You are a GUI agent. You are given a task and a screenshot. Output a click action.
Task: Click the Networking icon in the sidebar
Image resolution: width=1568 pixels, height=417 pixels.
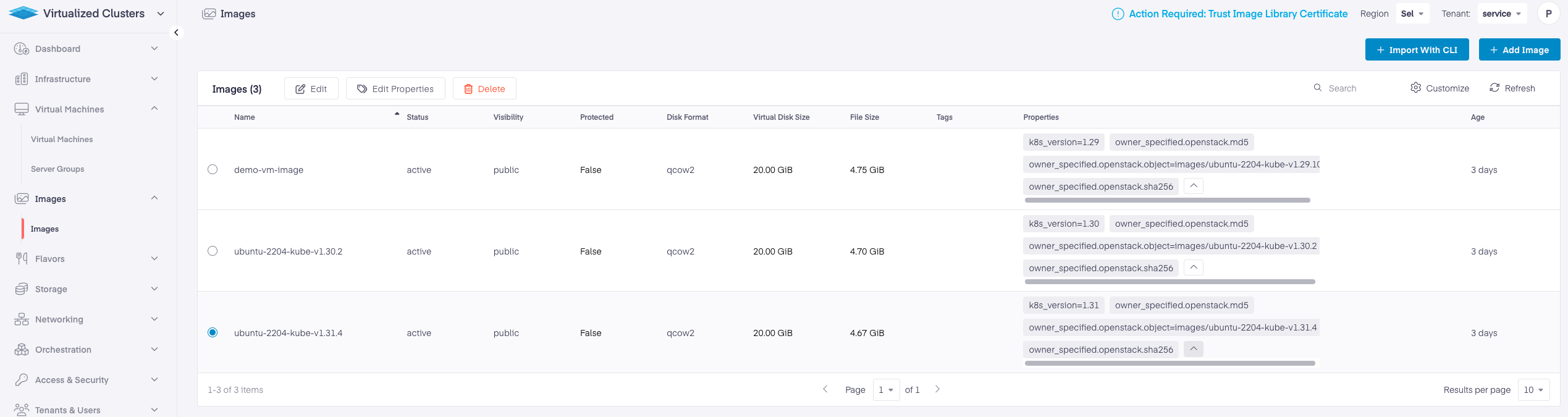click(x=22, y=319)
